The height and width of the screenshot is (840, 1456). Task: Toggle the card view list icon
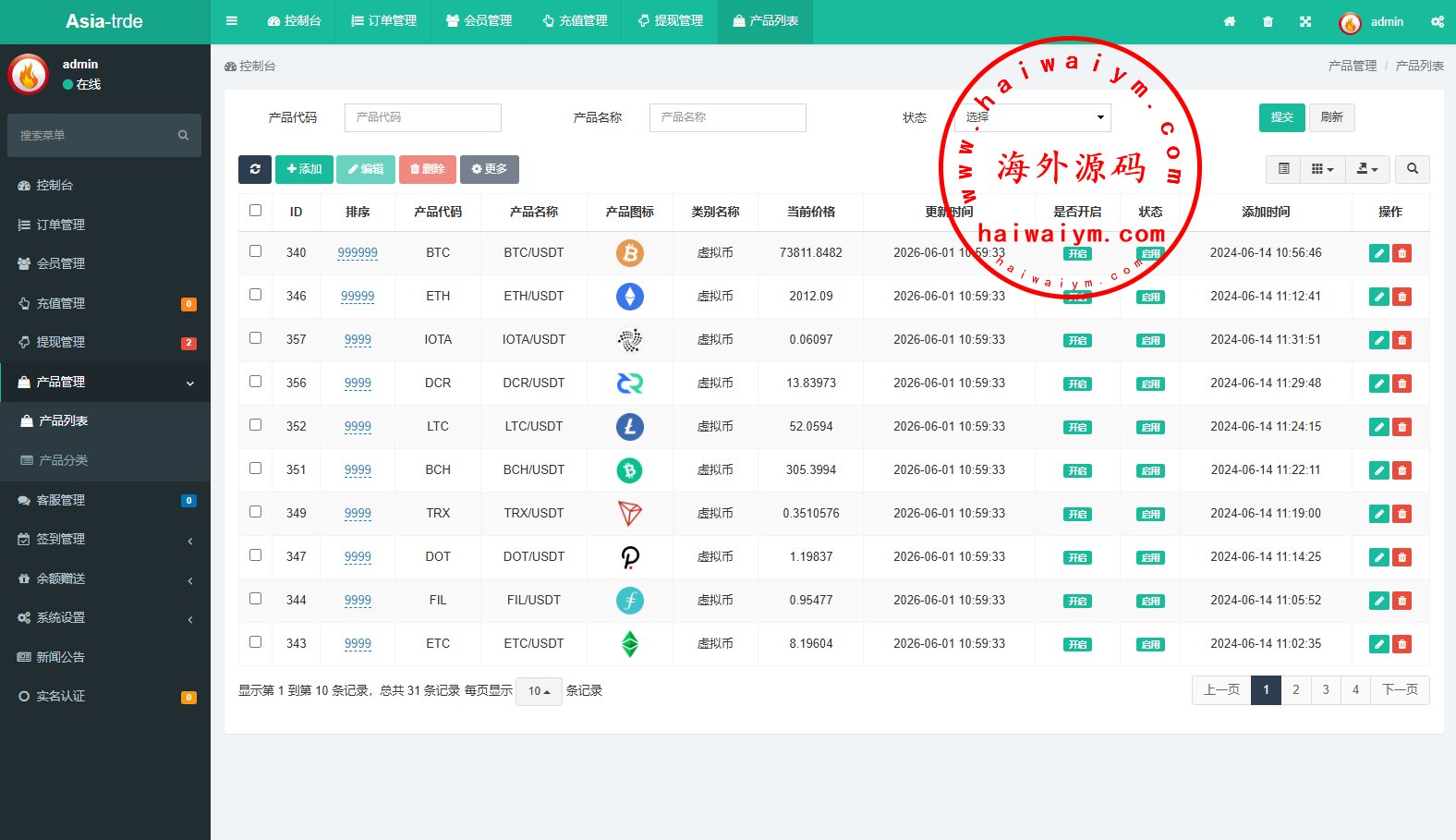1283,169
